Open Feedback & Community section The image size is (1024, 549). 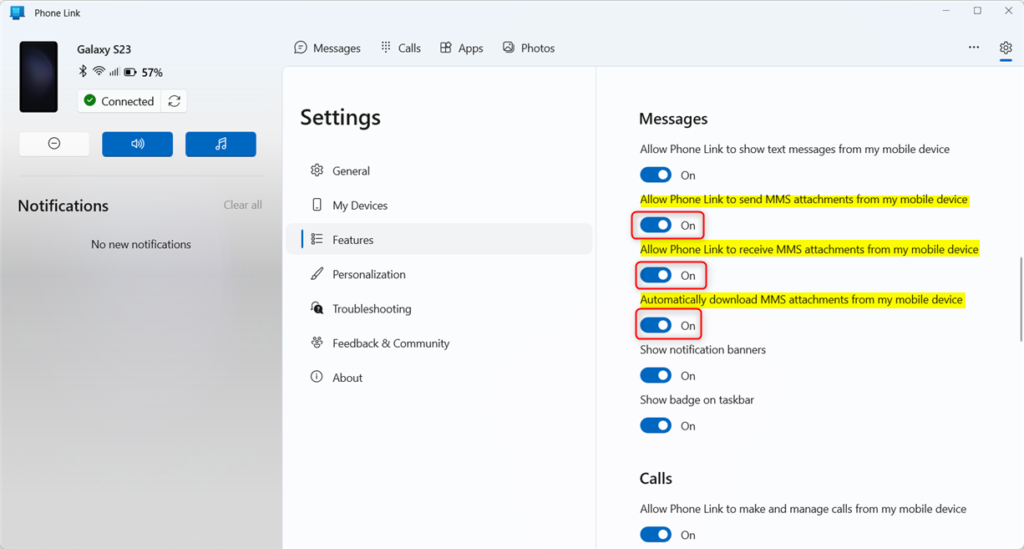[x=440, y=343]
